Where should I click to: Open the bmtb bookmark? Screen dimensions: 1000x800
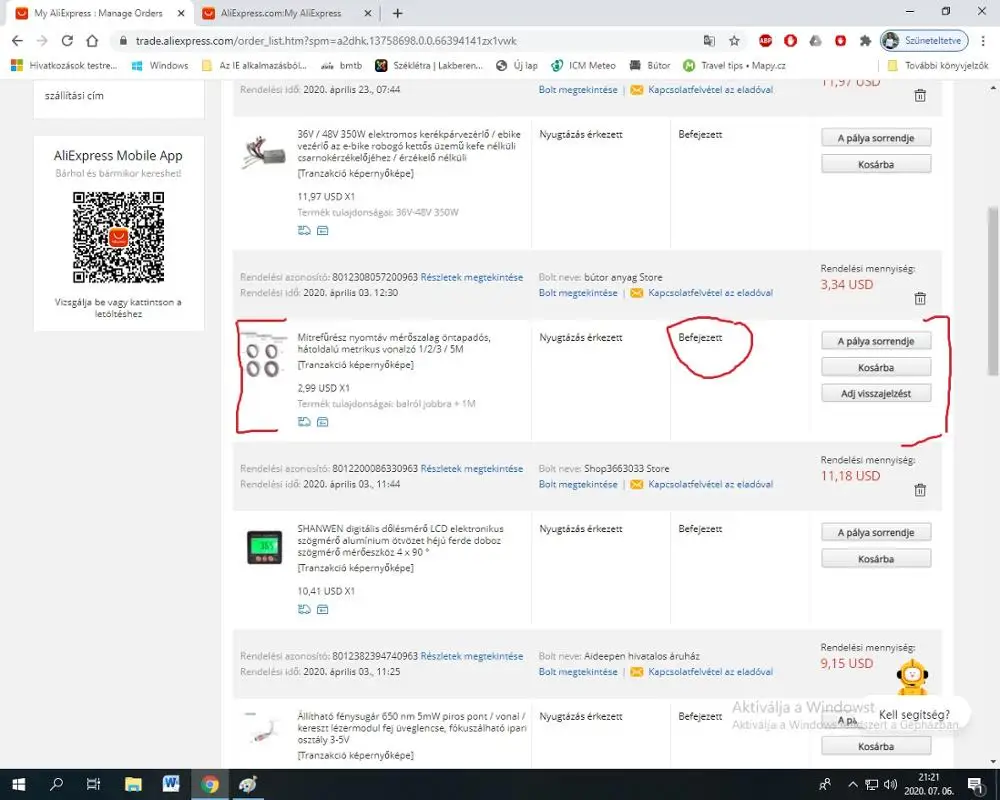pyautogui.click(x=342, y=65)
